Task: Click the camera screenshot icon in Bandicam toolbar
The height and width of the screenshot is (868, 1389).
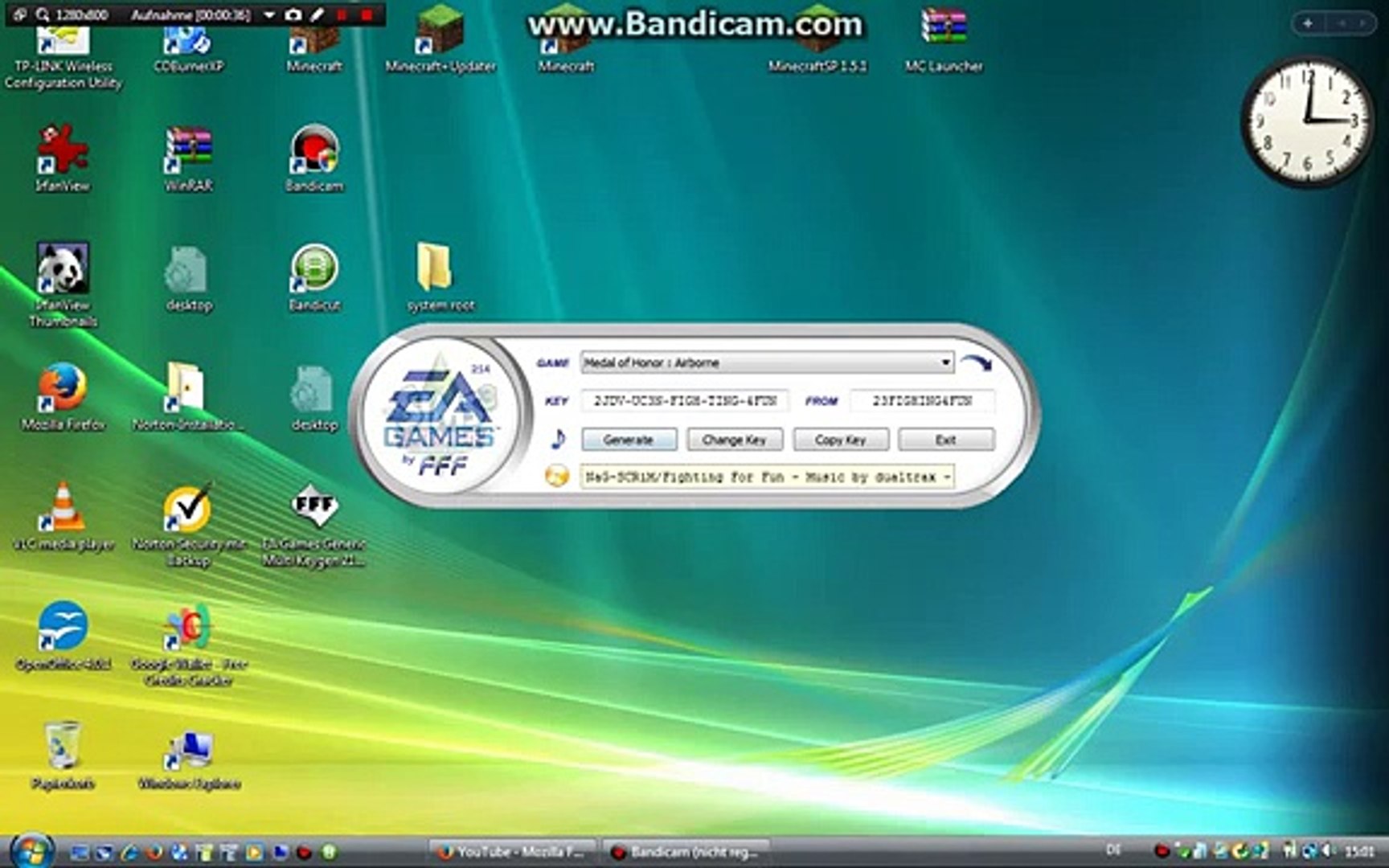Action: tap(292, 14)
